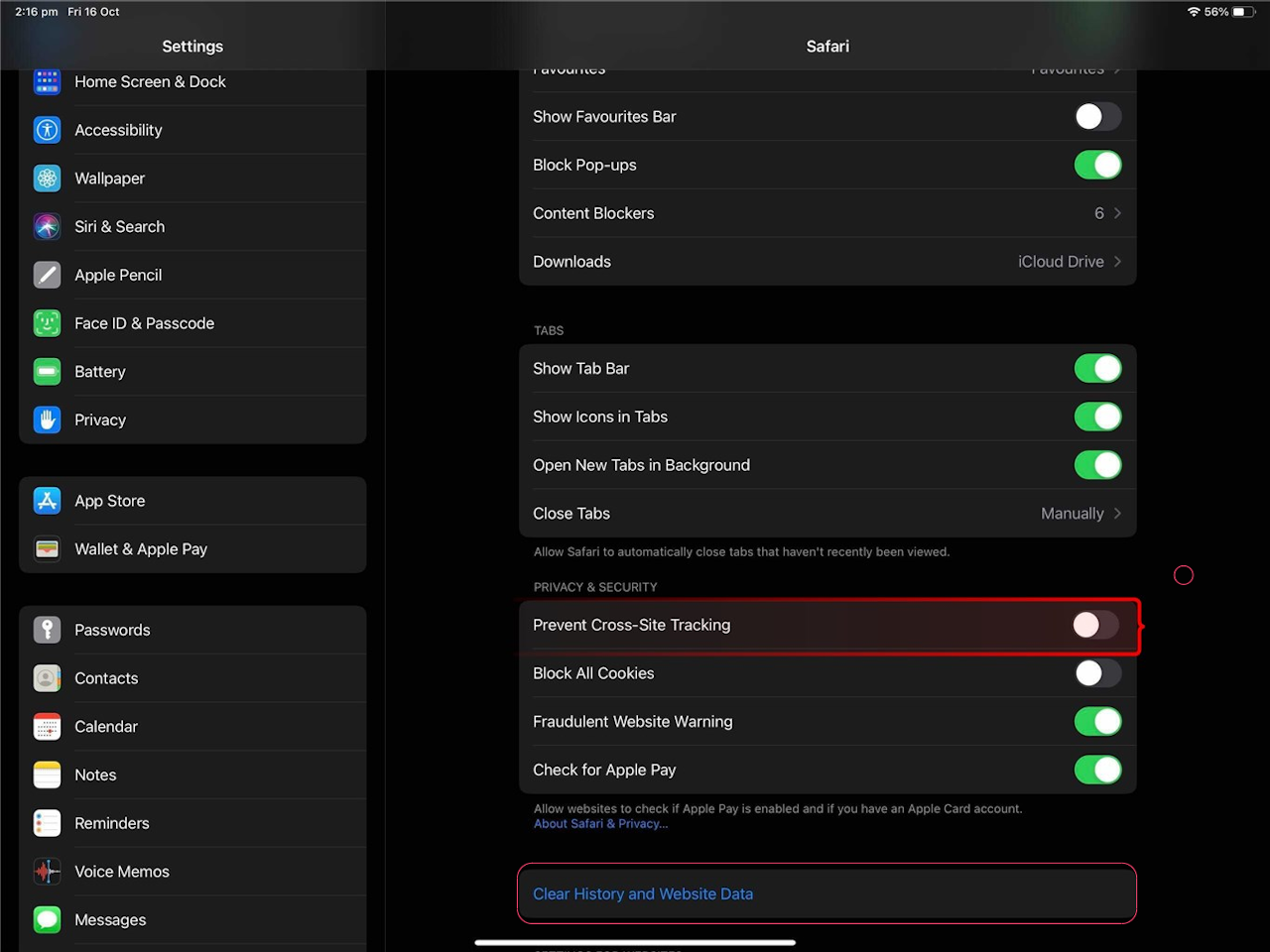
Task: Tap the battery indicator in status bar
Action: point(1244,12)
